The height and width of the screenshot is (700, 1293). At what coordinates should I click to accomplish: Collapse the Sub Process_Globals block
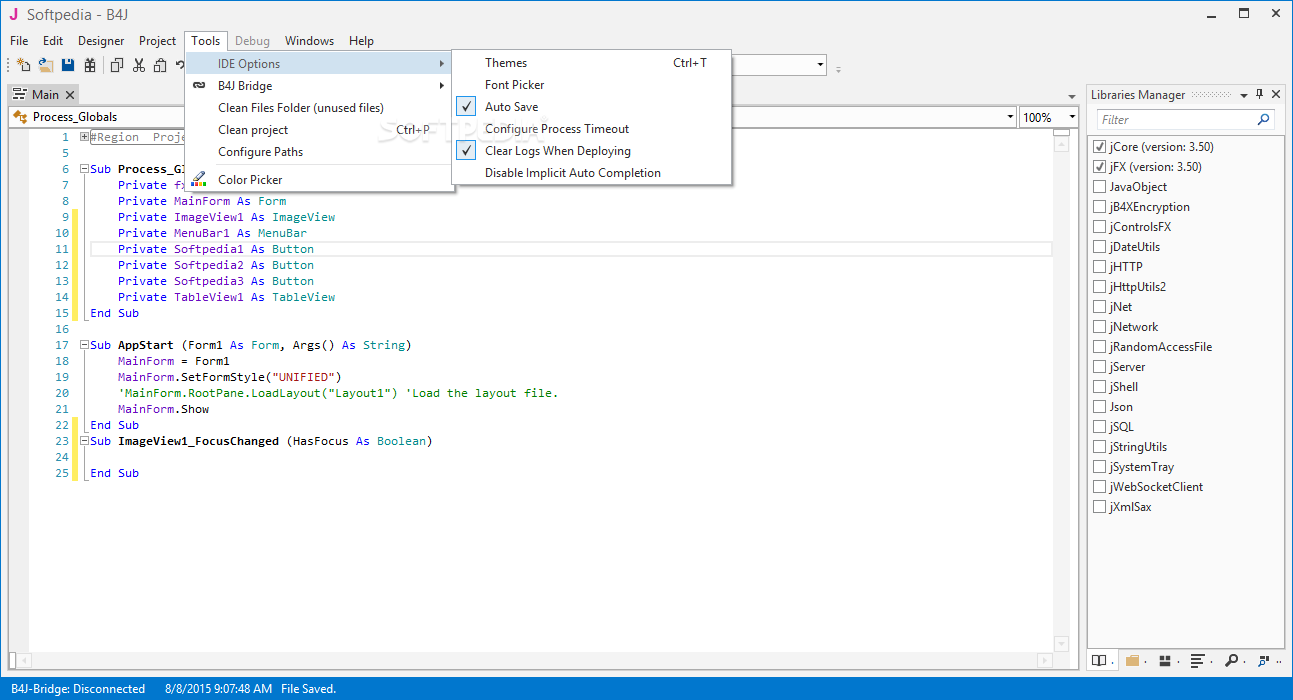[85, 169]
